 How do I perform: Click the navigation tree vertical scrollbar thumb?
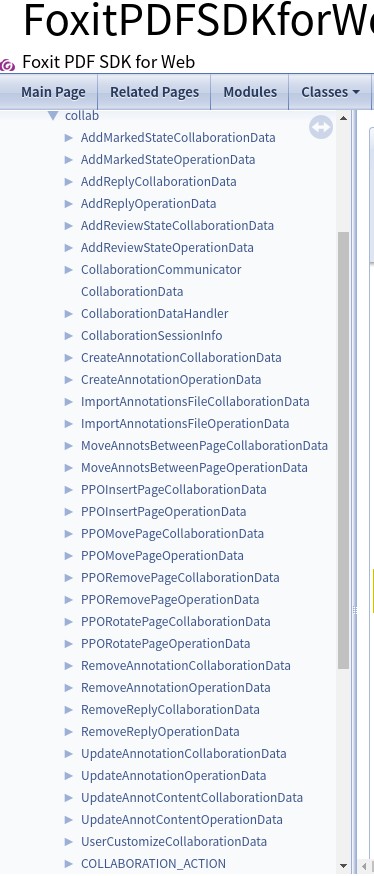[343, 450]
